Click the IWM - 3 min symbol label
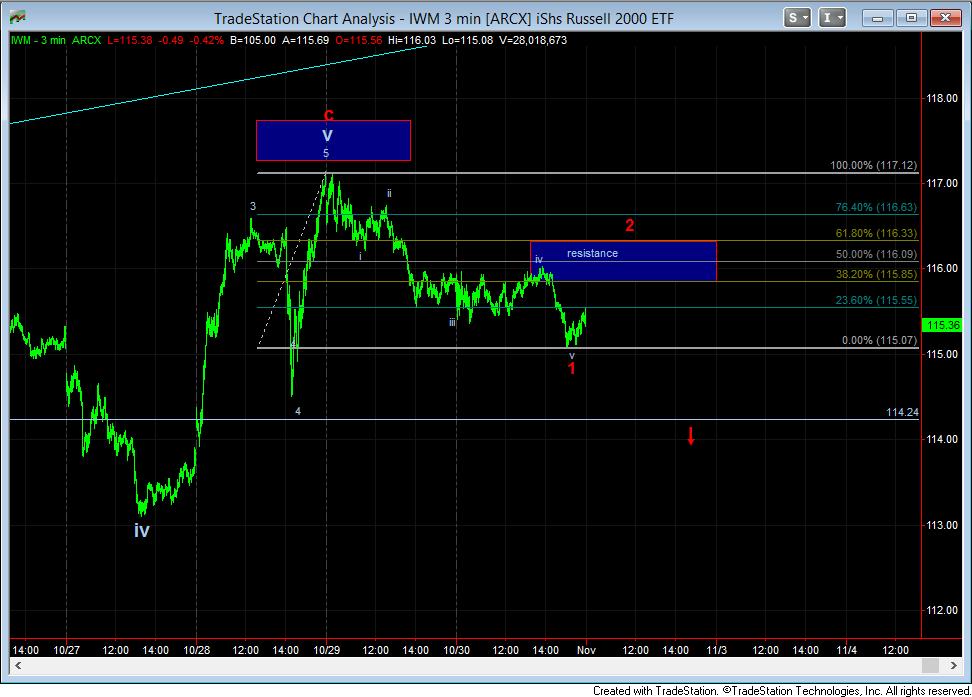 click(x=38, y=40)
